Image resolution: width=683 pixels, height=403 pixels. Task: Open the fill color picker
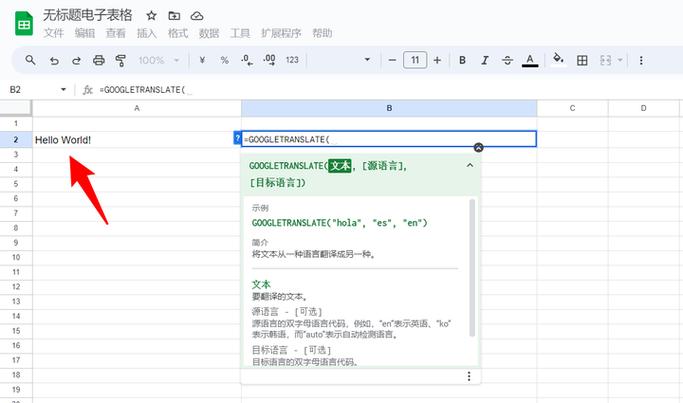point(558,59)
